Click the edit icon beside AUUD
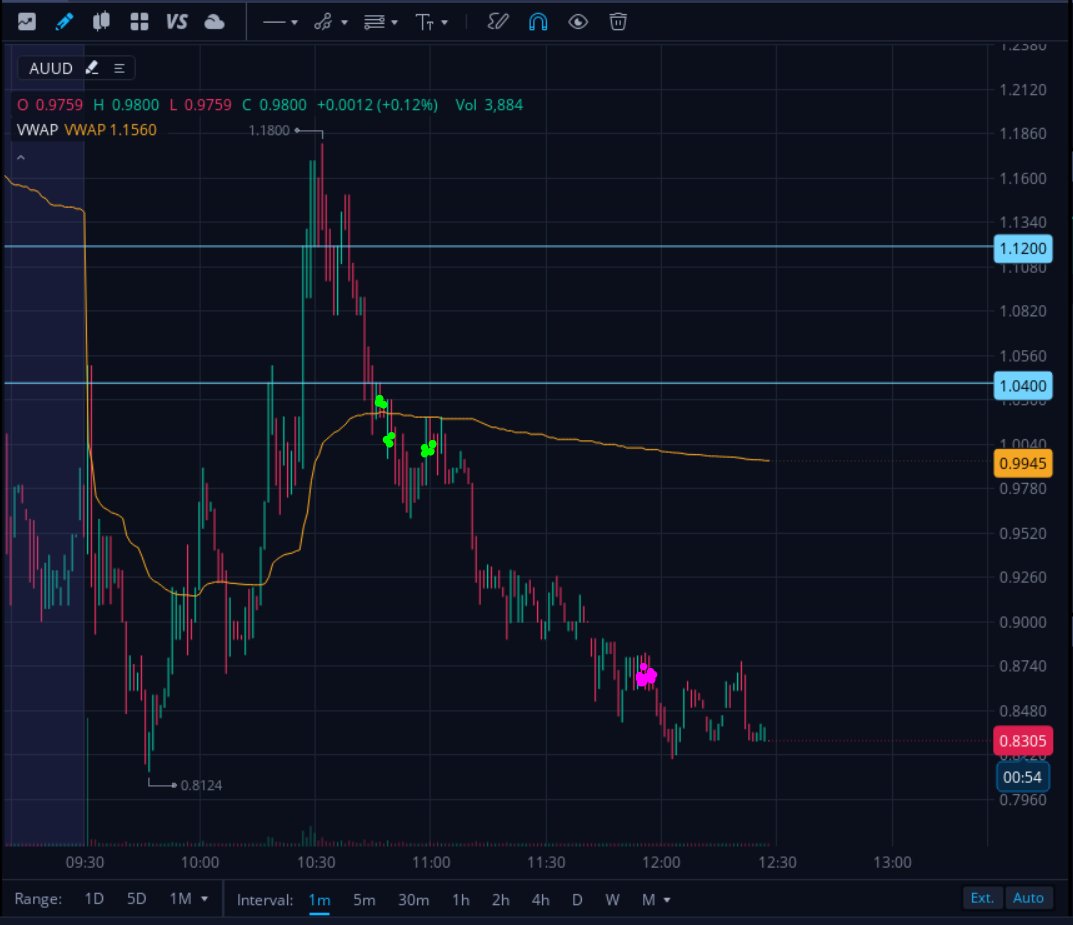Viewport: 1073px width, 925px height. coord(92,68)
